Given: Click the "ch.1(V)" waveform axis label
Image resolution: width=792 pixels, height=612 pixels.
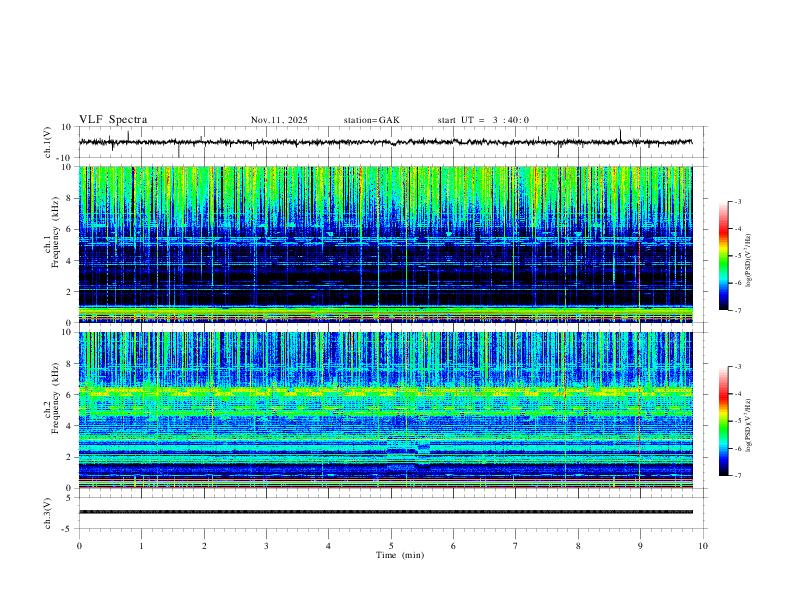Looking at the screenshot, I should click(48, 142).
